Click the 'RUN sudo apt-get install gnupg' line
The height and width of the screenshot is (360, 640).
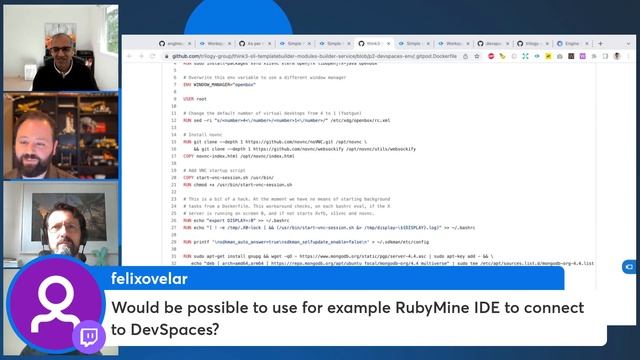click(x=338, y=256)
